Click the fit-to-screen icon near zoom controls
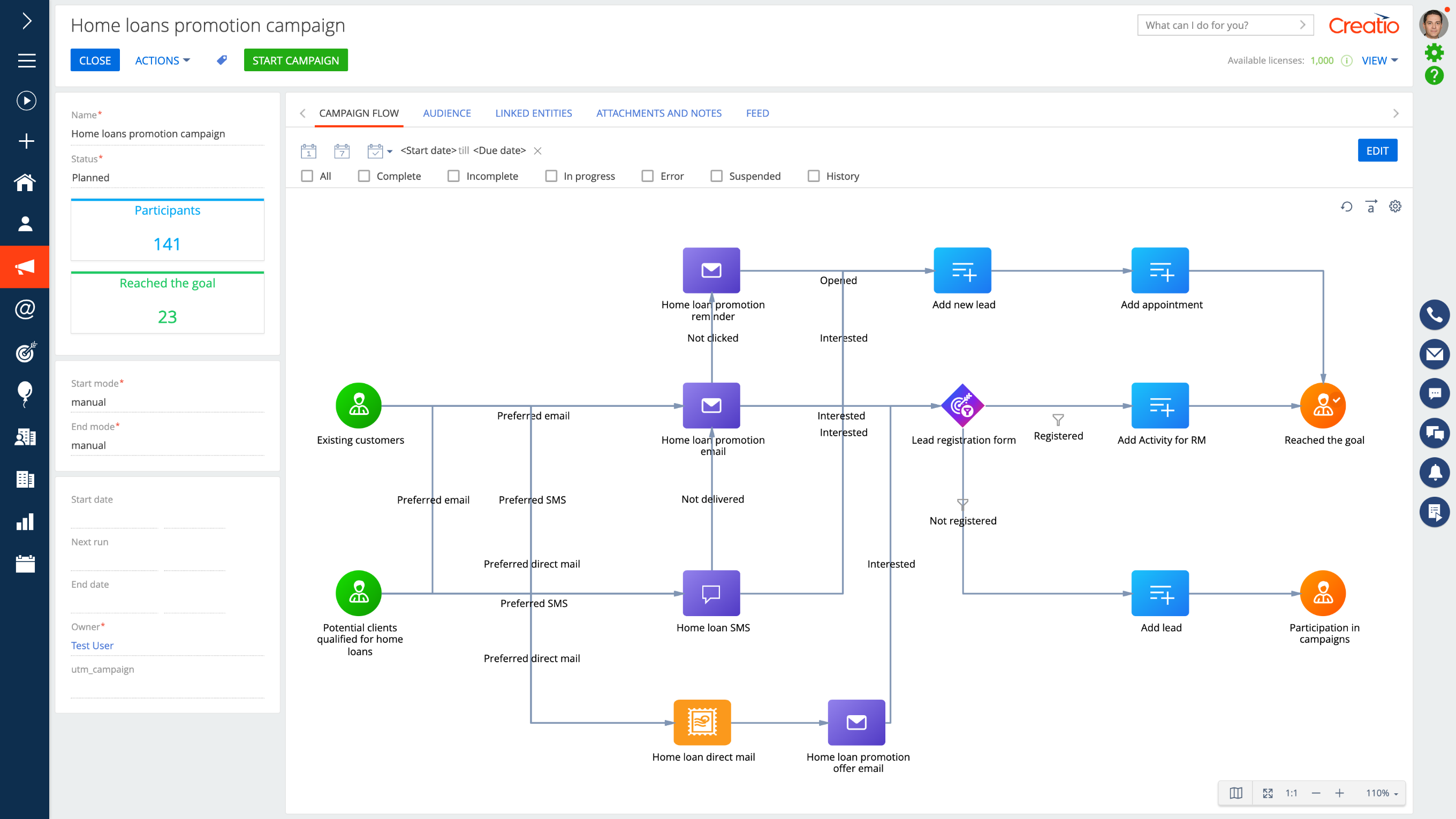Viewport: 1456px width, 819px height. [1268, 792]
